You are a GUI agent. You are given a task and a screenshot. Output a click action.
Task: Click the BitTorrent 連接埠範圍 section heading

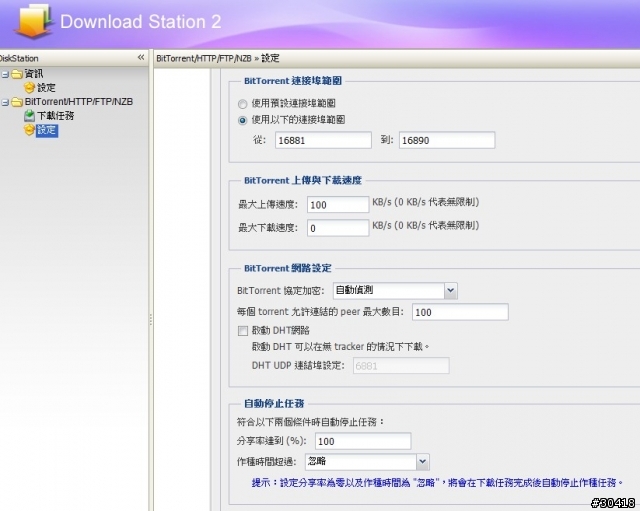pos(293,81)
